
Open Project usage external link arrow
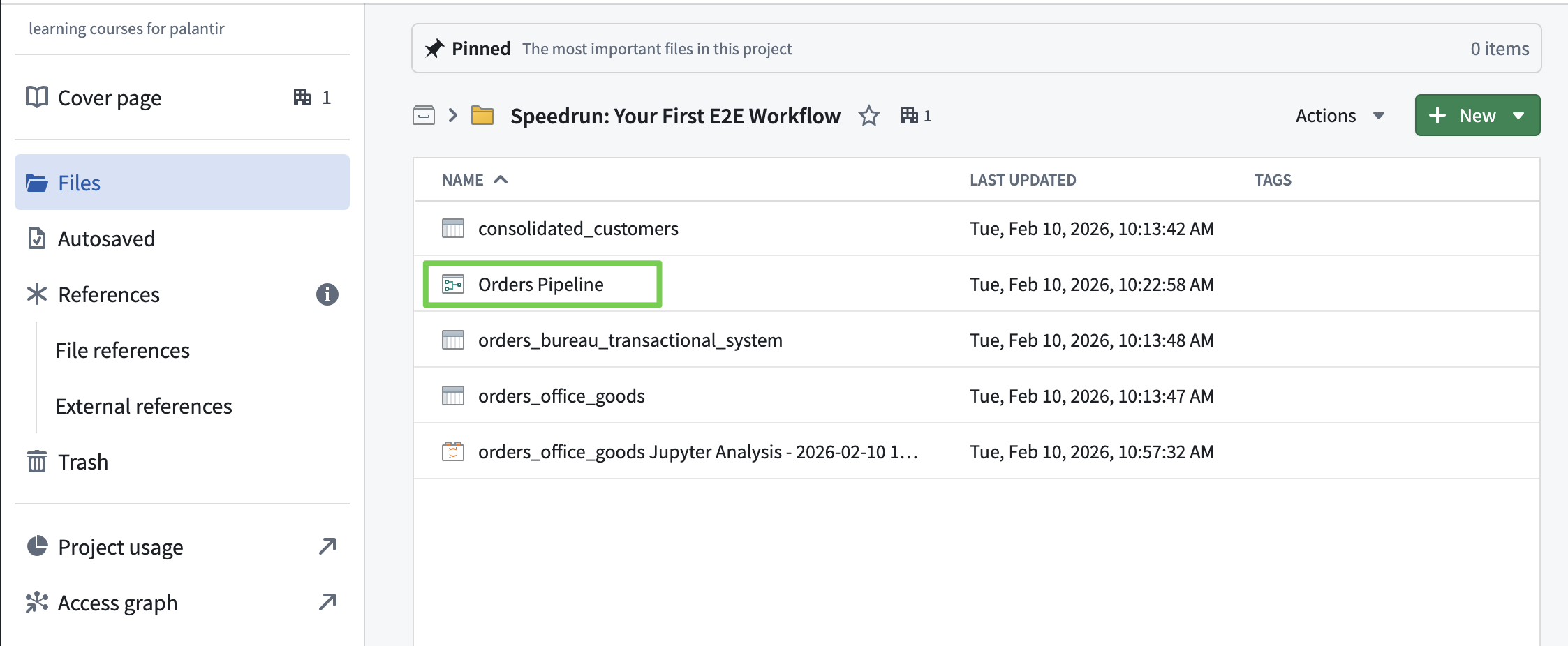pyautogui.click(x=327, y=547)
